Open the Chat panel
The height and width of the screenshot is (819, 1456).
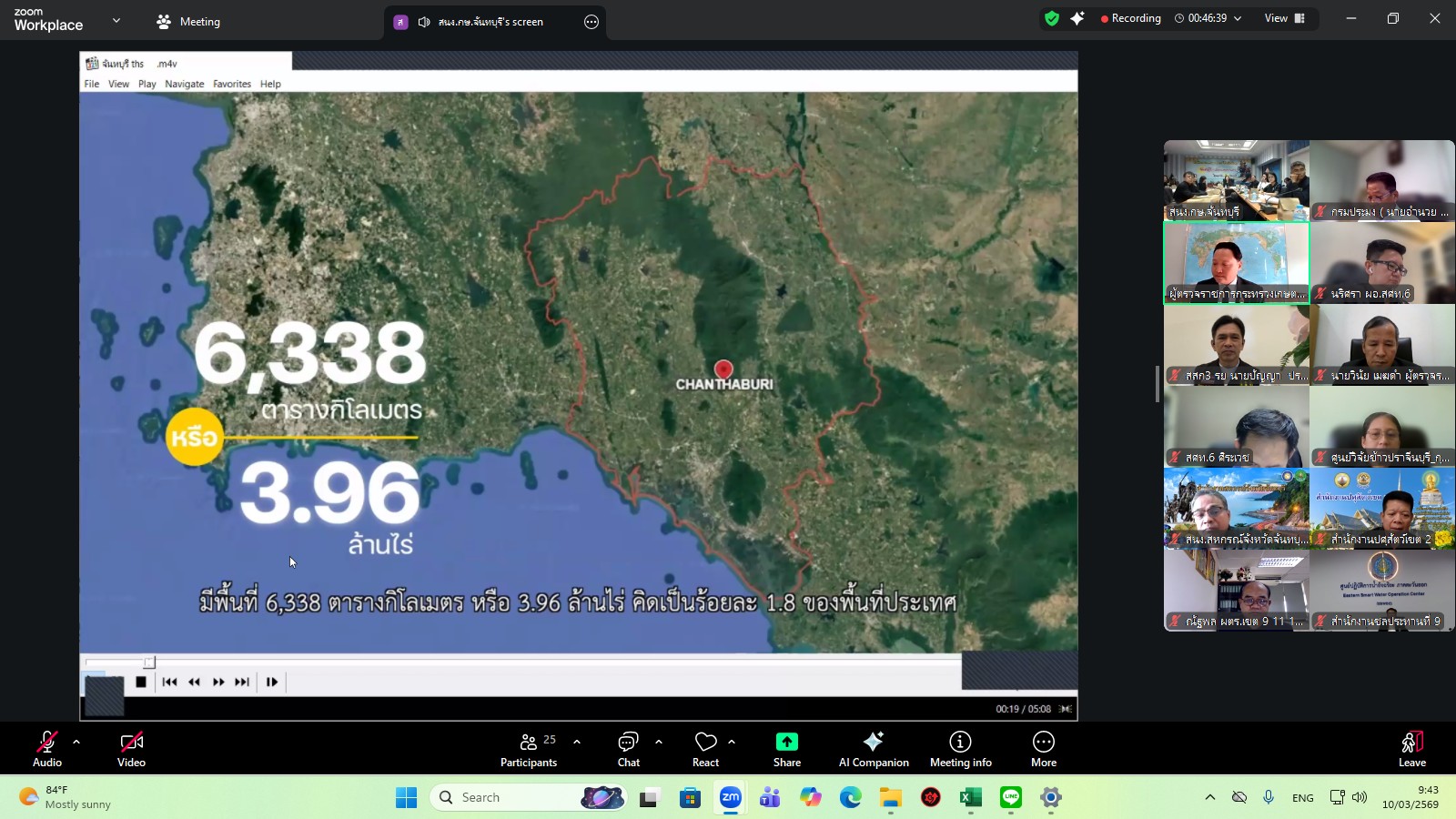tap(628, 749)
